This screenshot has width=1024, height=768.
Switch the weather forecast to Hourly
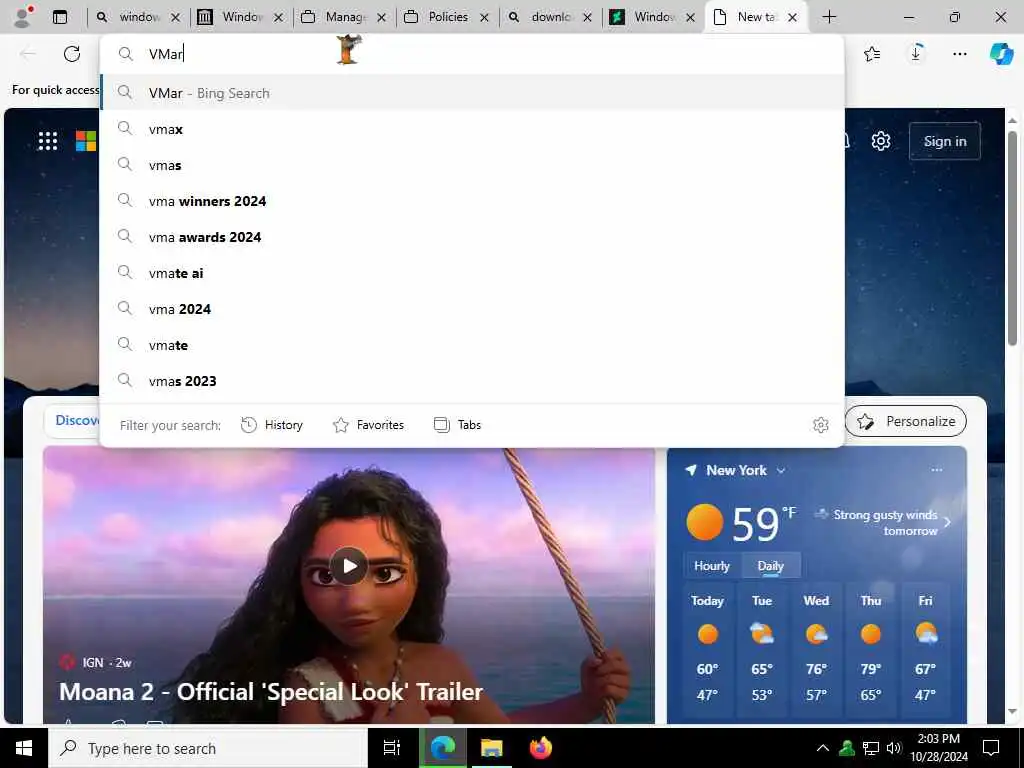click(712, 566)
